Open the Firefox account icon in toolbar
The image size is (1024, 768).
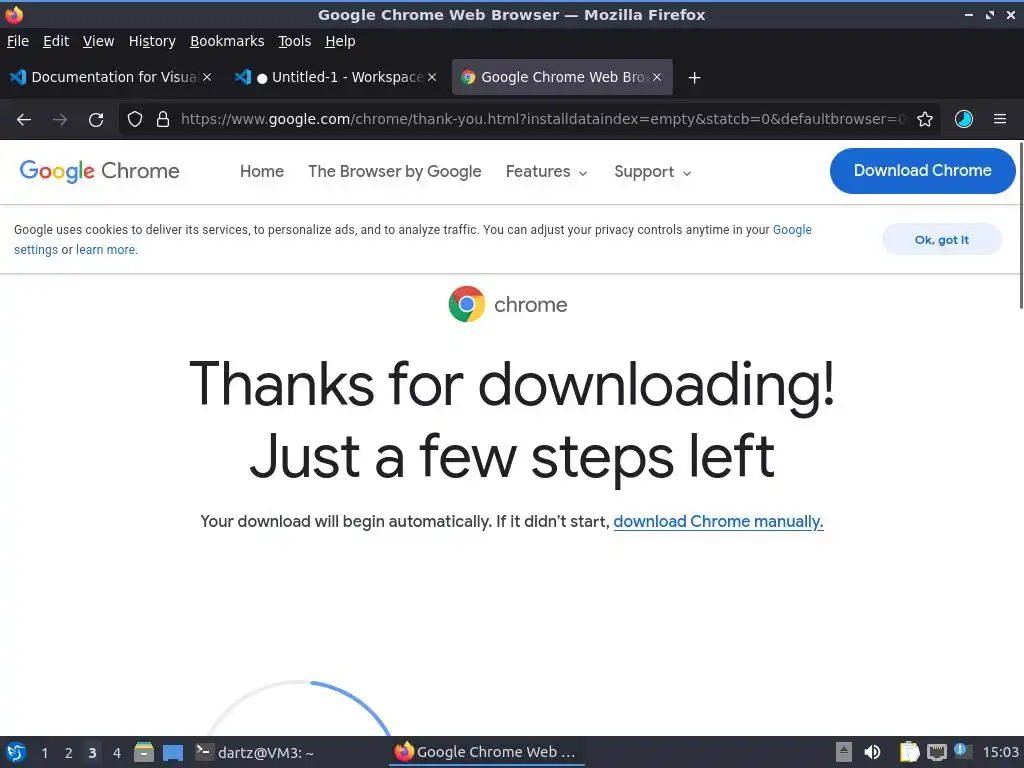point(964,120)
